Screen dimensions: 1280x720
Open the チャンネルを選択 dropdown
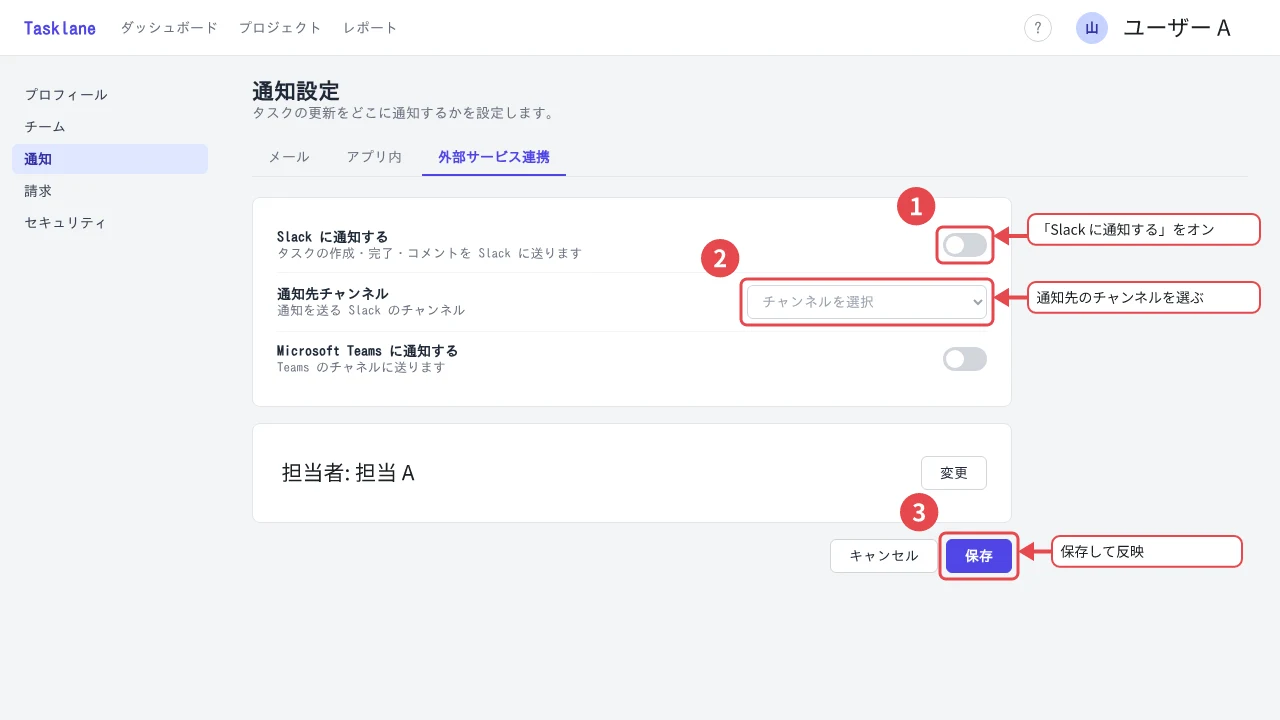click(867, 302)
